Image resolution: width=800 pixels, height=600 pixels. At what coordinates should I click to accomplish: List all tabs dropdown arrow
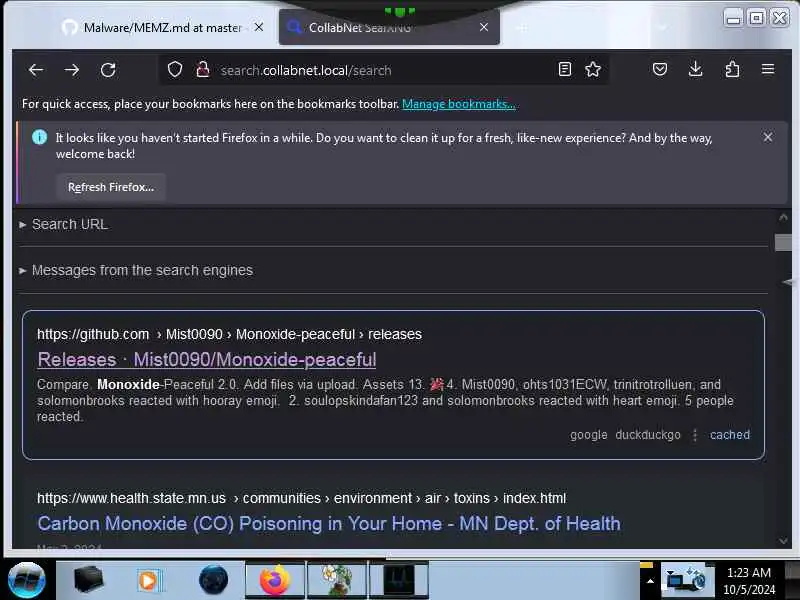click(662, 28)
